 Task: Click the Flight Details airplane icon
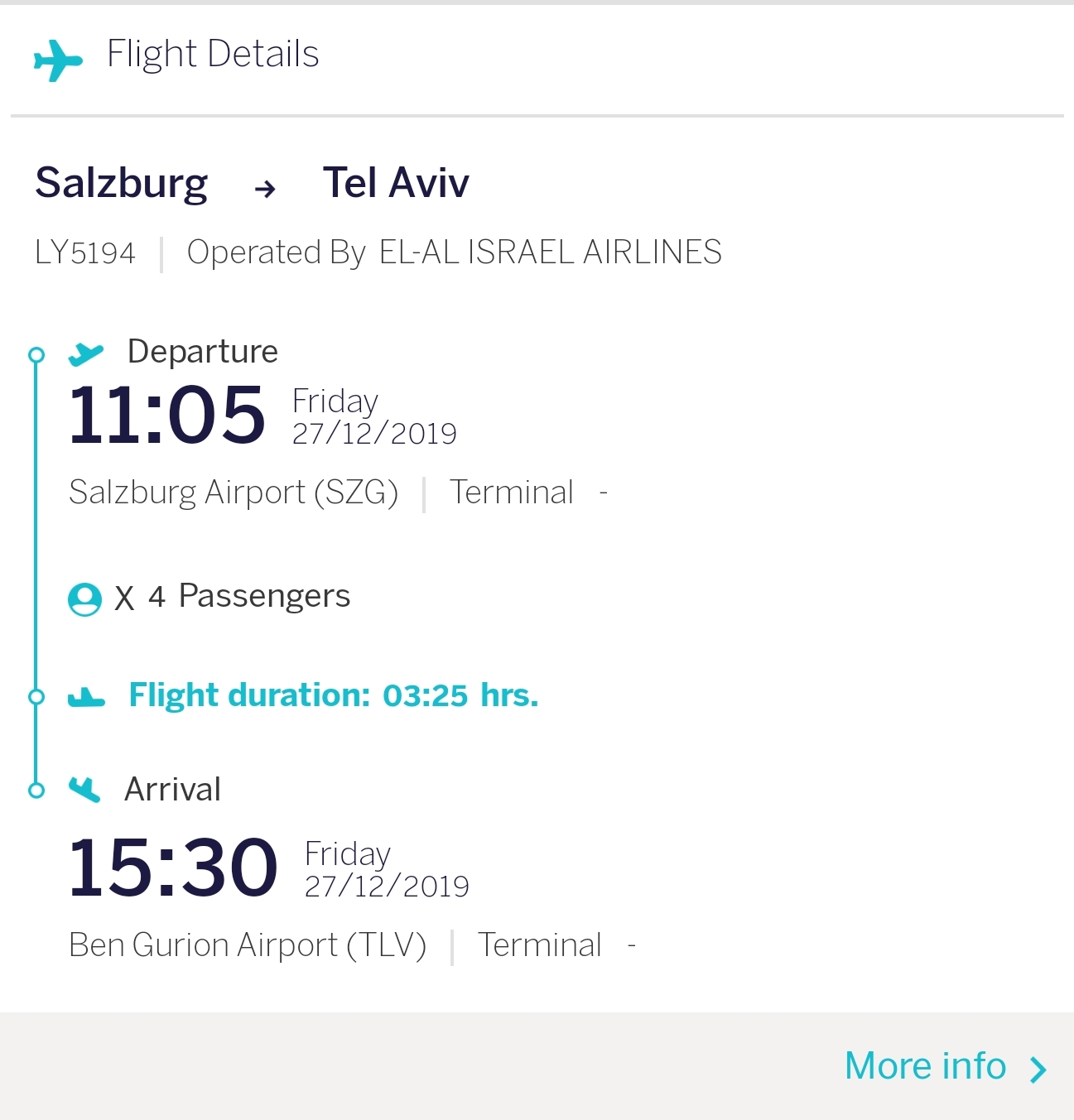click(x=58, y=60)
